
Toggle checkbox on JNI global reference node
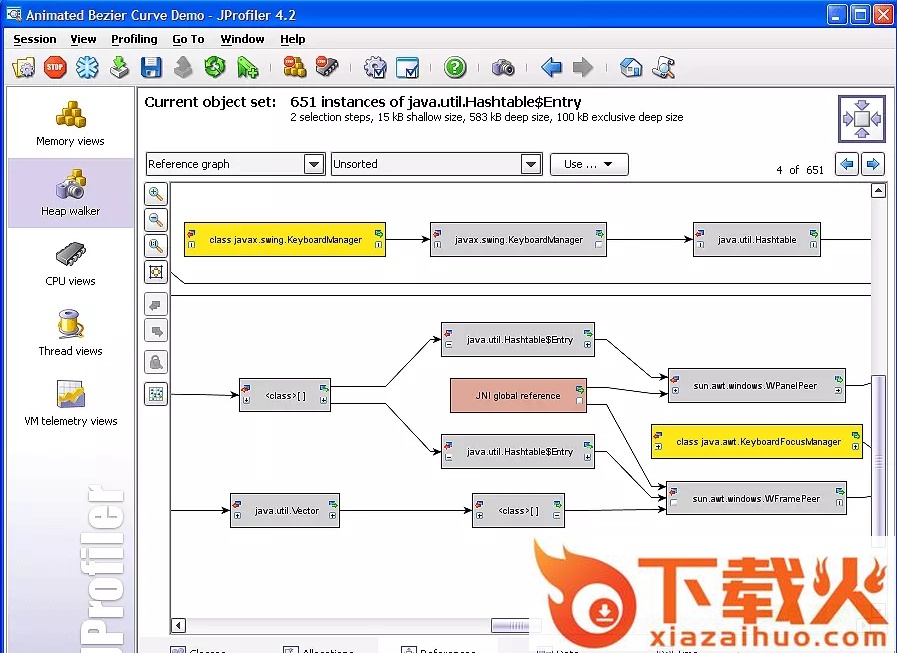point(580,401)
